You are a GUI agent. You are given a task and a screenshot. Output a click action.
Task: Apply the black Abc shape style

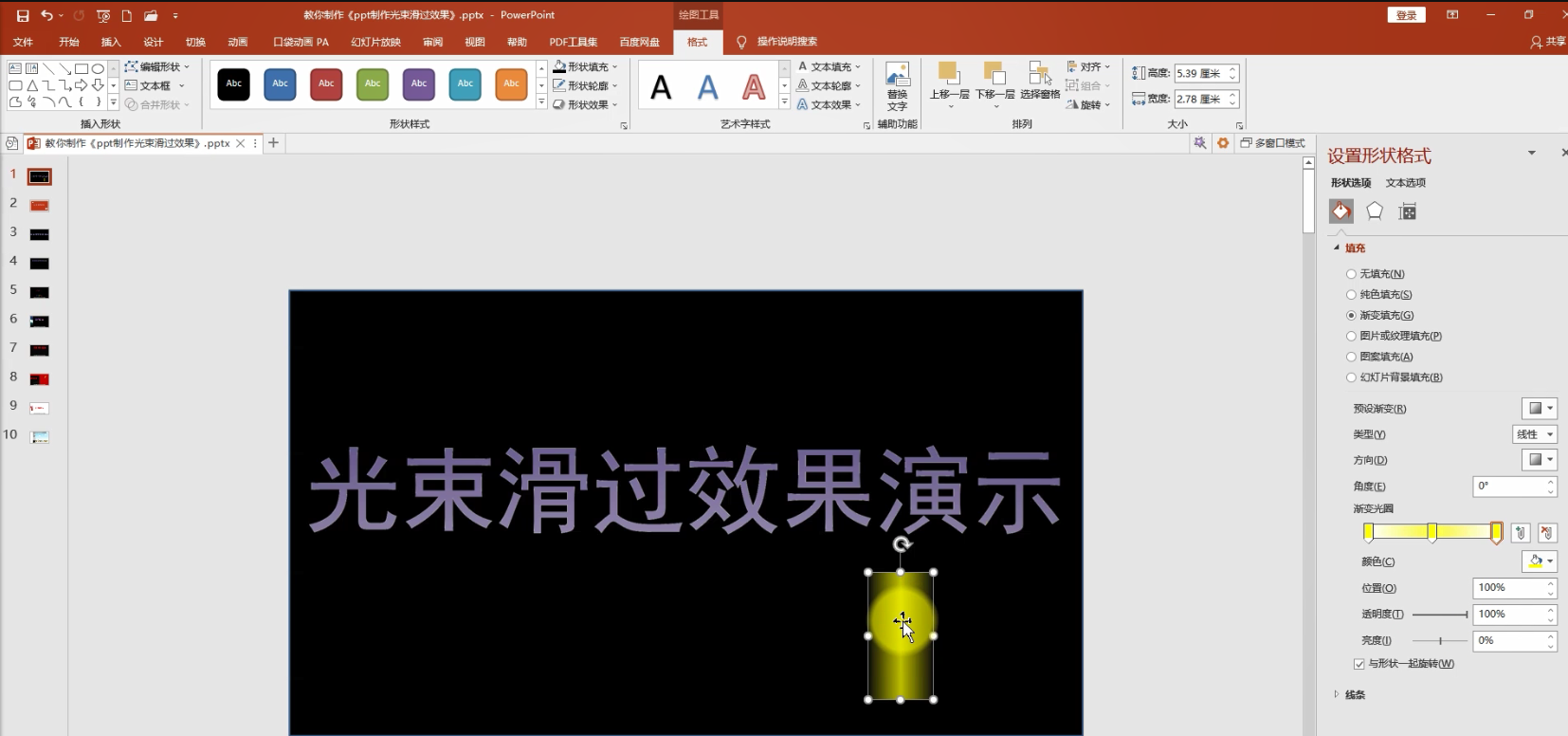pyautogui.click(x=234, y=84)
